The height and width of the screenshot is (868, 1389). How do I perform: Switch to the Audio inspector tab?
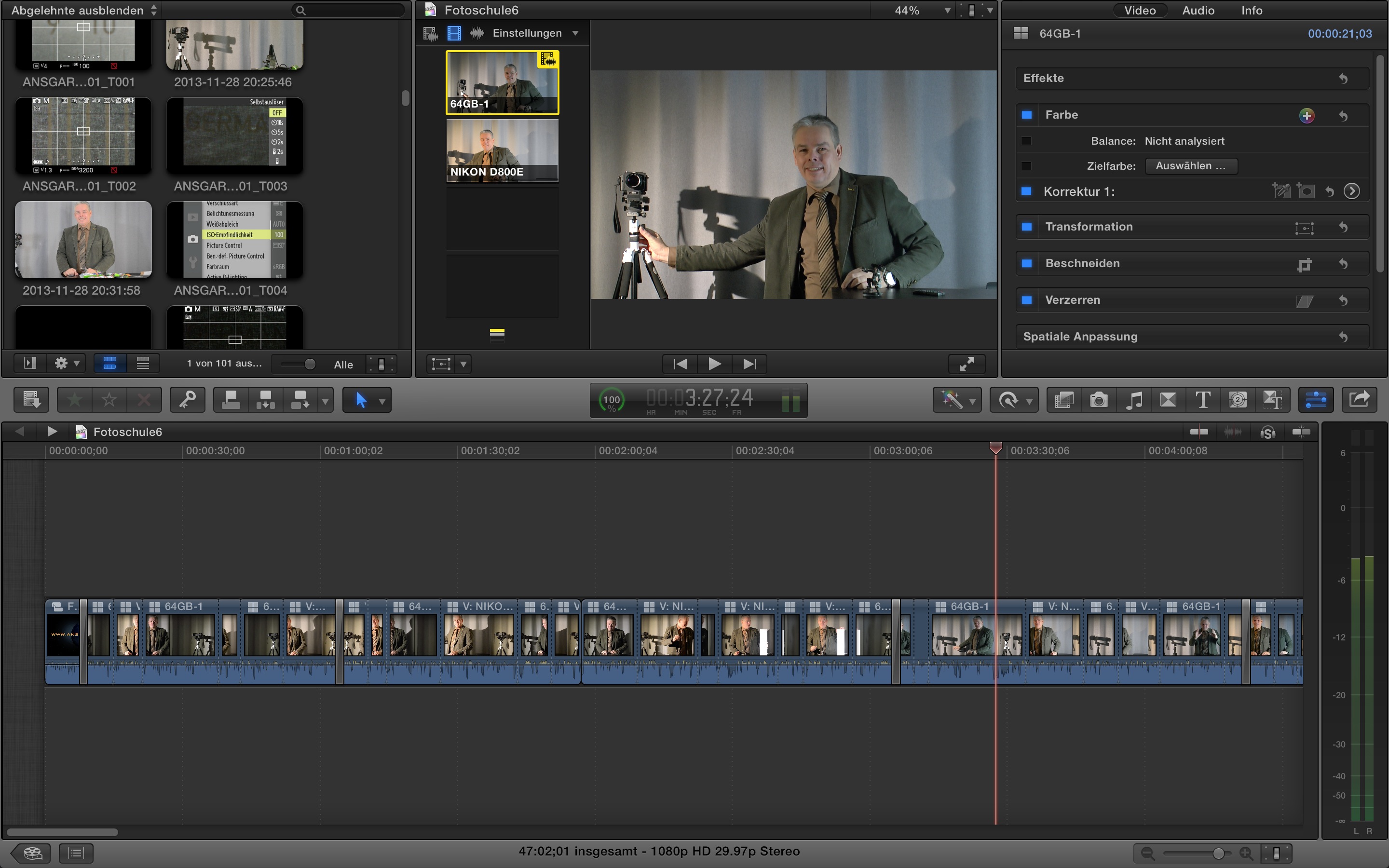[1198, 10]
